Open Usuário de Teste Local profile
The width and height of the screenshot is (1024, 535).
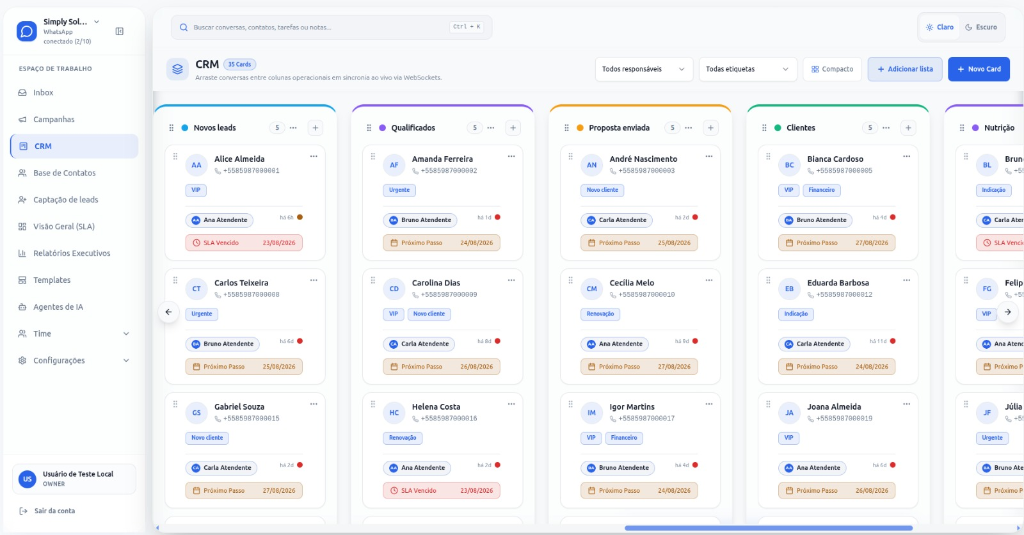point(74,479)
